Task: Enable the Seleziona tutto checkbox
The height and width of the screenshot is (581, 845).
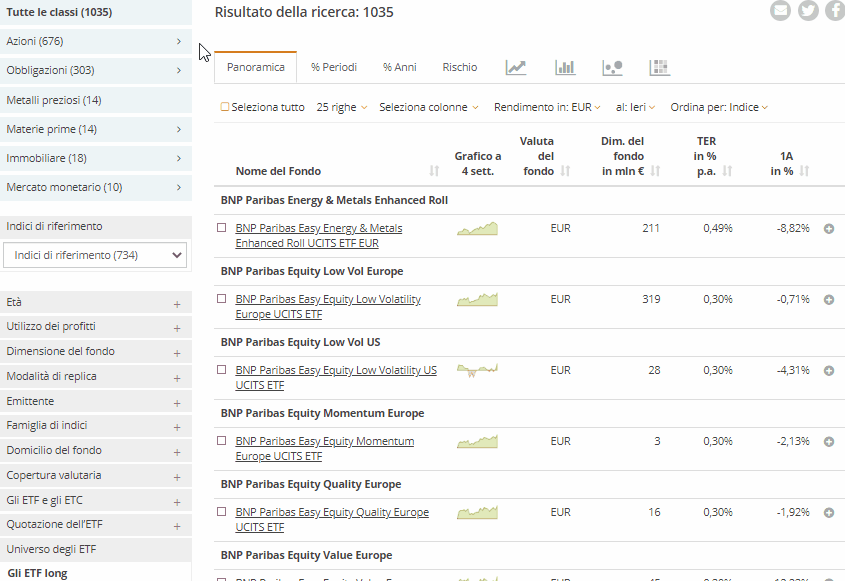Action: [225, 107]
